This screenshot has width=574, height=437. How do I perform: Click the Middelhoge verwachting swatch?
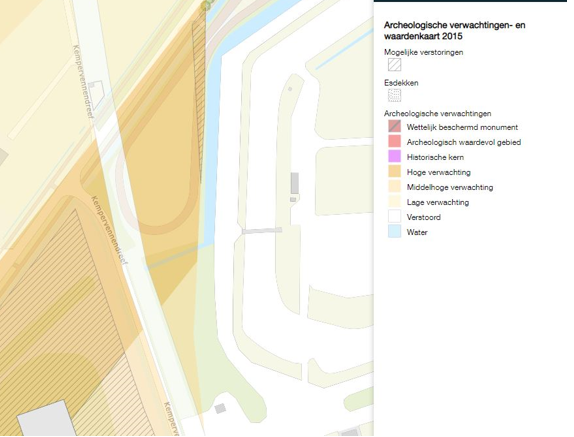[x=394, y=187]
